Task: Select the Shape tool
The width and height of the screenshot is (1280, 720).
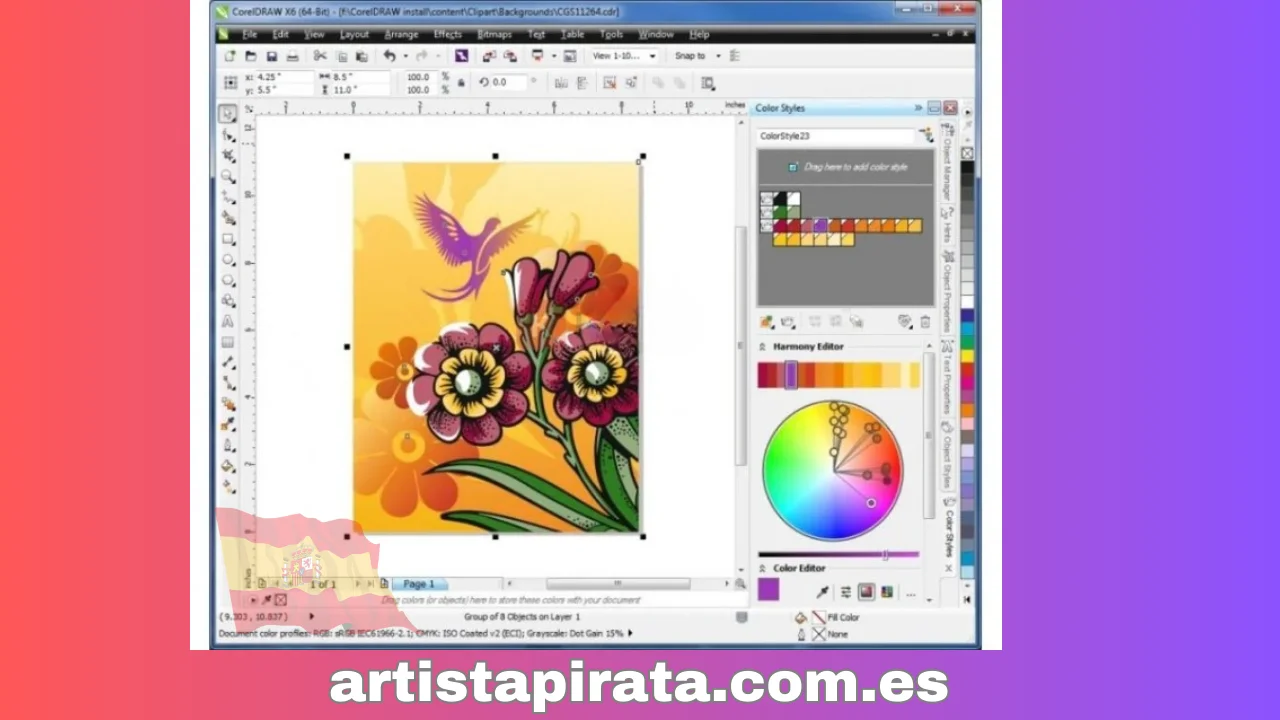Action: coord(228,135)
